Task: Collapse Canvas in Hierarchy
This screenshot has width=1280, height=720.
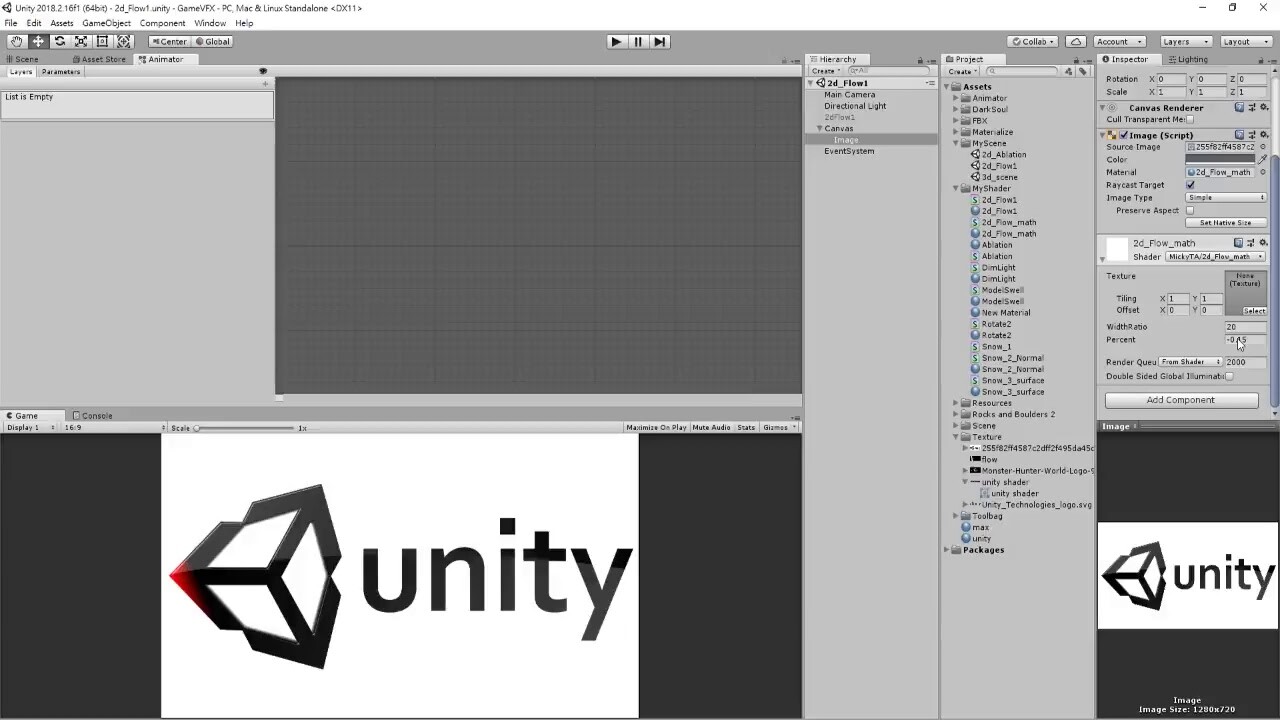Action: point(820,128)
